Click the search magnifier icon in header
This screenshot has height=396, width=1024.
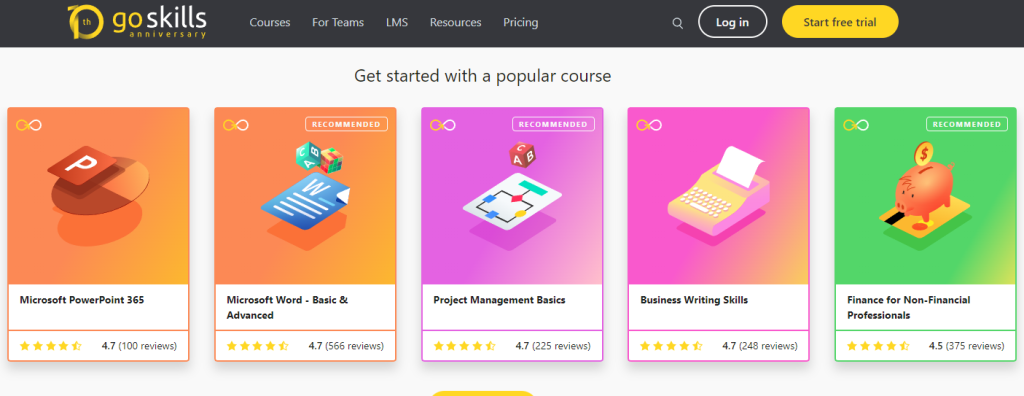[677, 23]
